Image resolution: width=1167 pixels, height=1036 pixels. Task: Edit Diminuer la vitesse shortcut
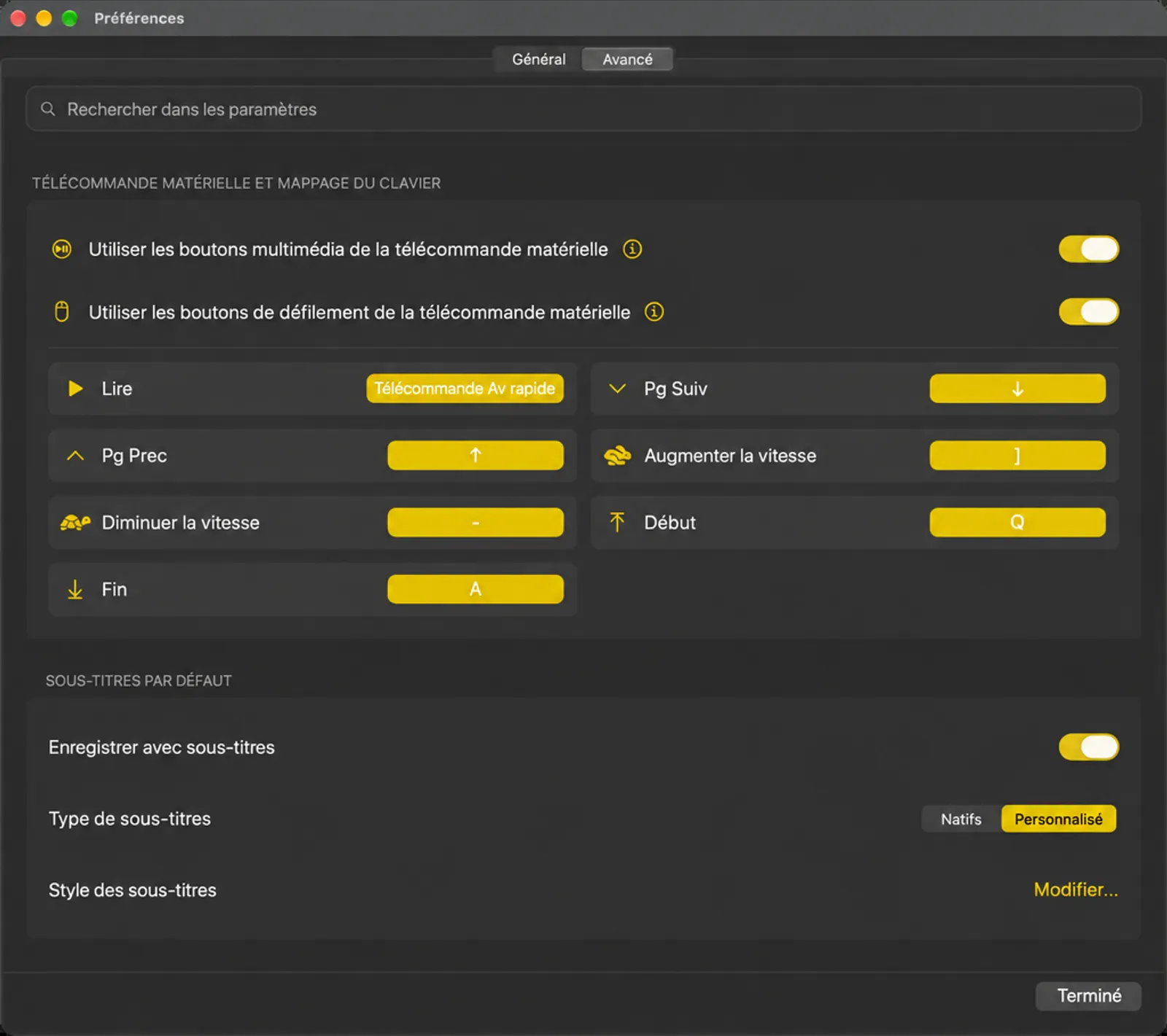pyautogui.click(x=476, y=523)
